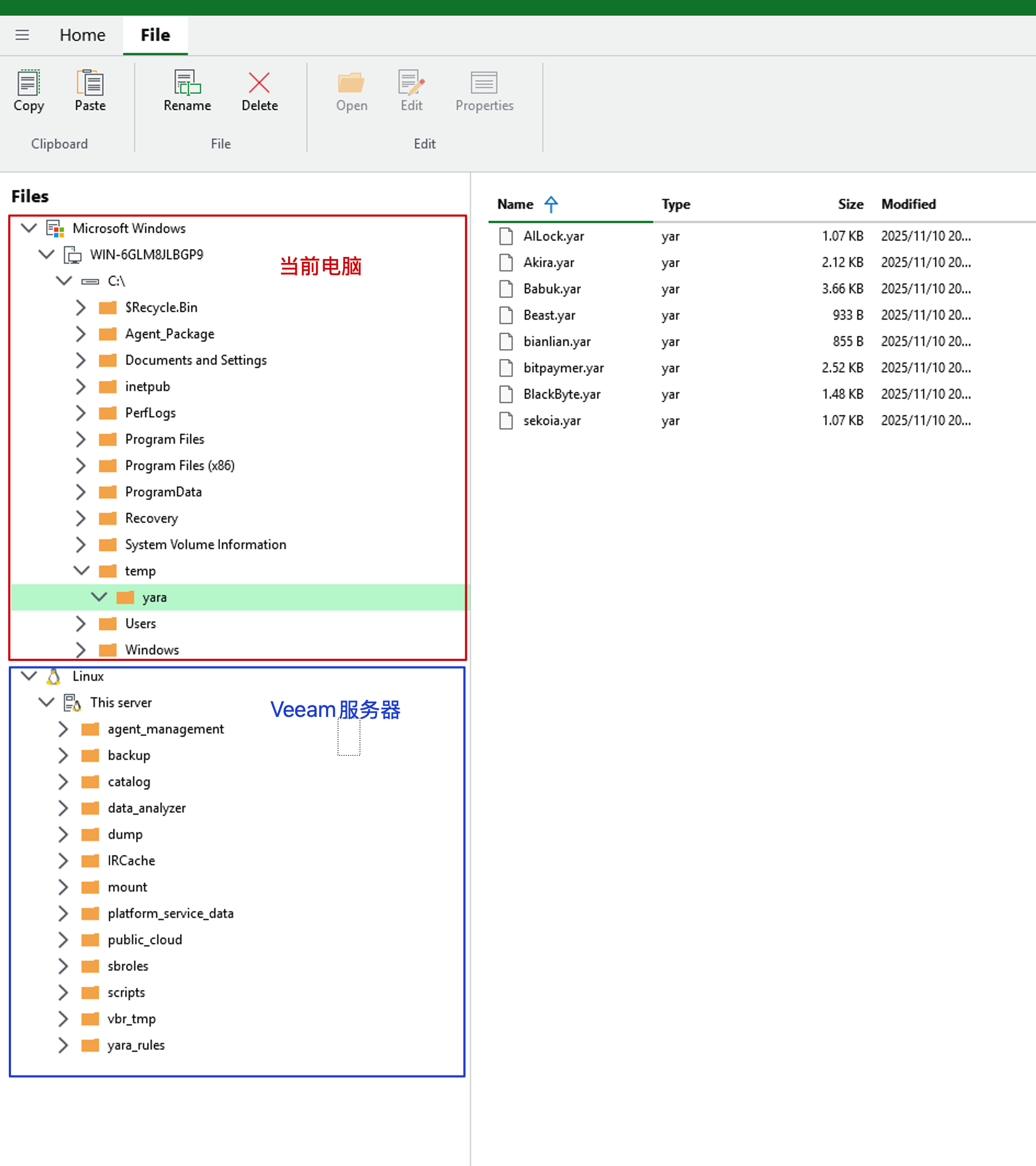Screen dimensions: 1036x1166
Task: Click the Beast.yar file icon
Action: (x=506, y=315)
